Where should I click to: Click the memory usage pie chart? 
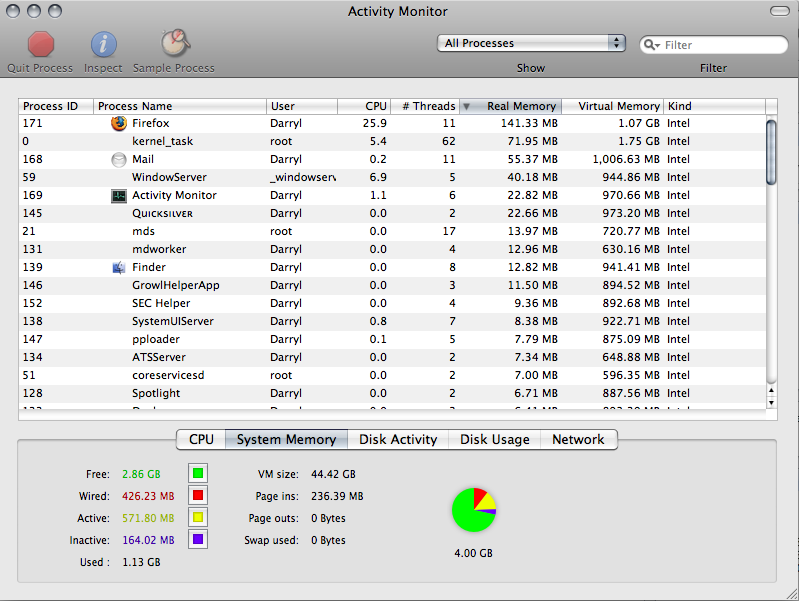474,510
